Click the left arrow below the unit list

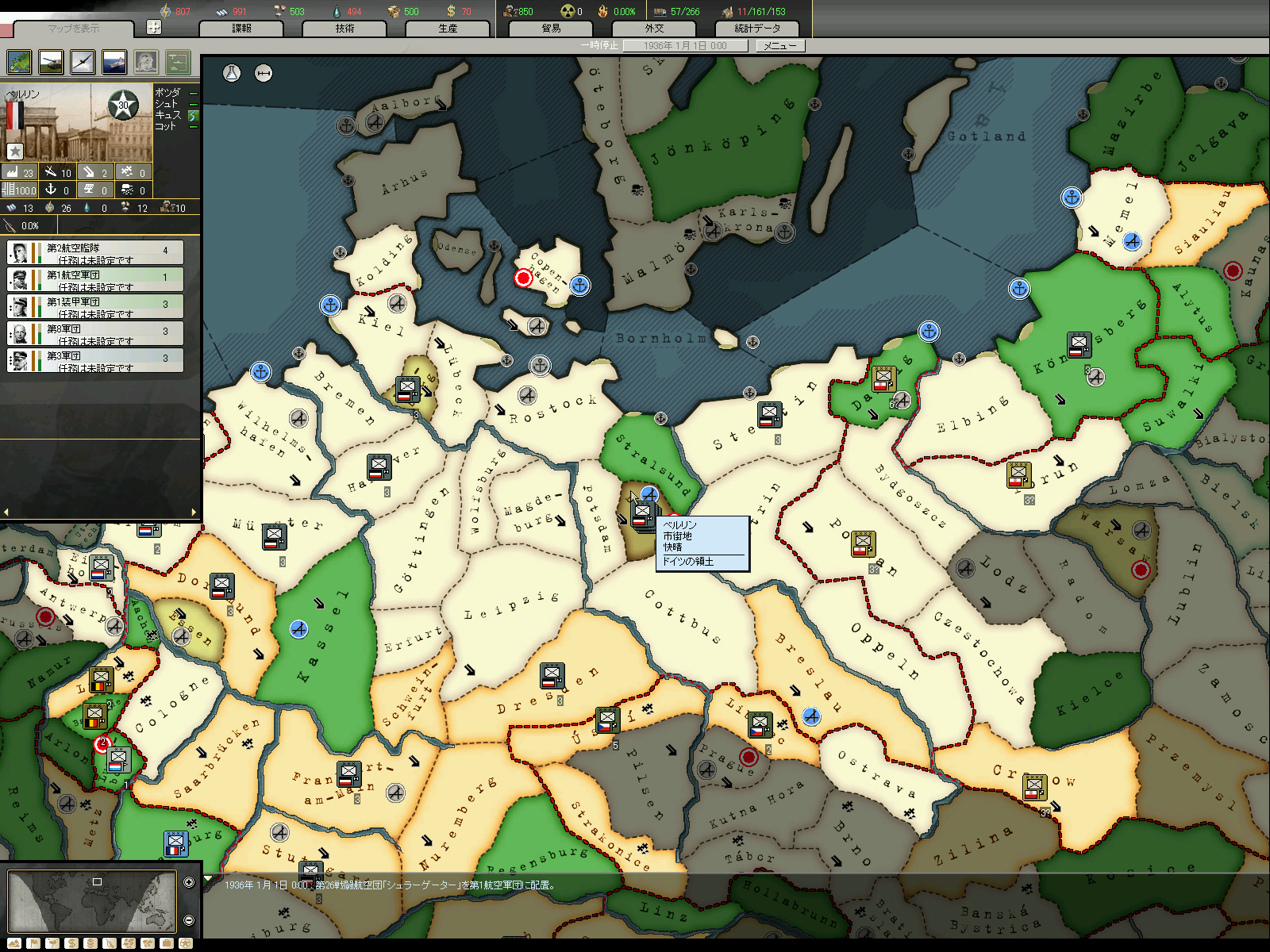click(6, 512)
